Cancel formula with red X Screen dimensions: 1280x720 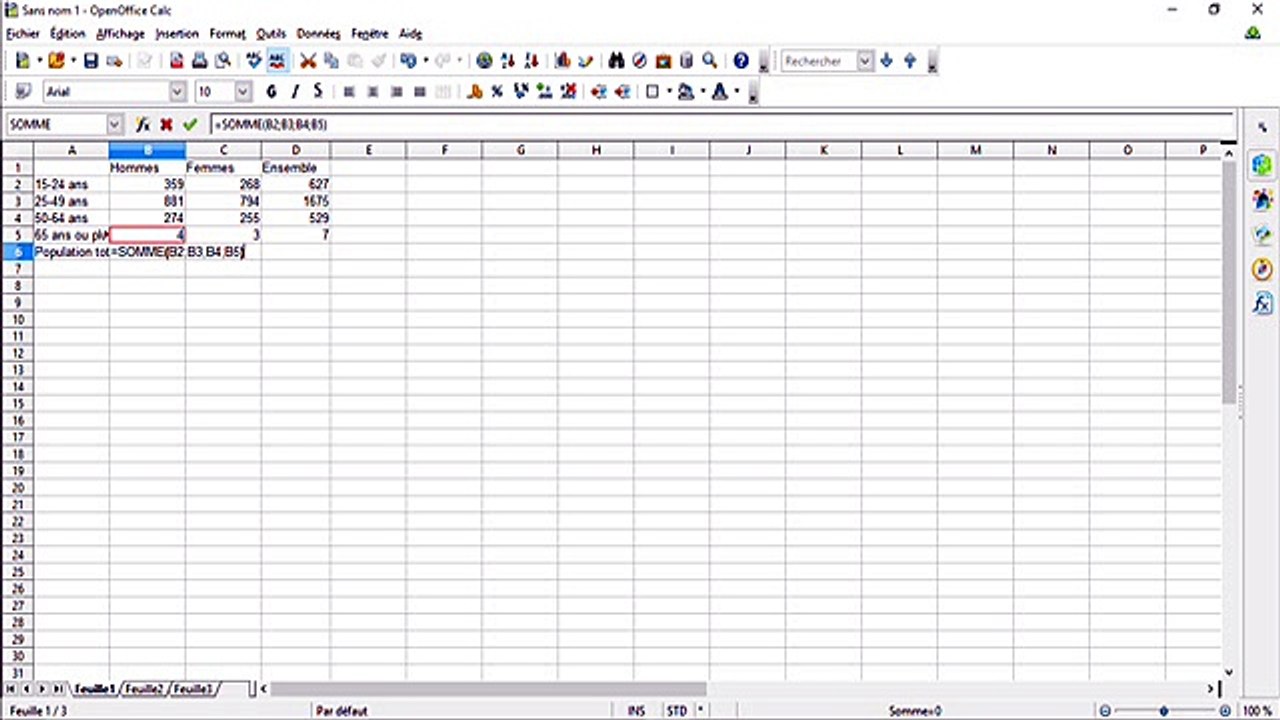[x=166, y=125]
